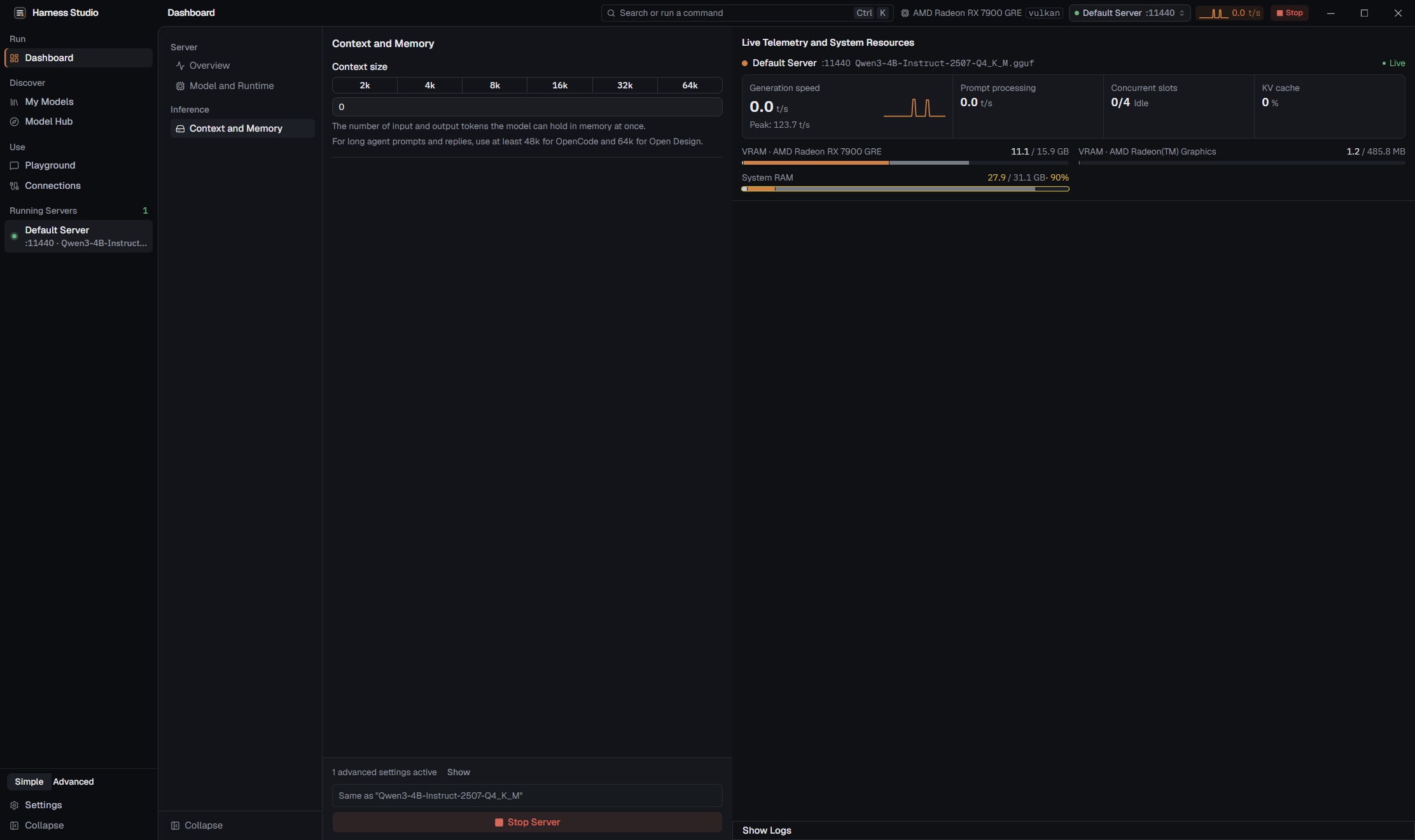
Task: Click the Settings gear icon
Action: (14, 805)
